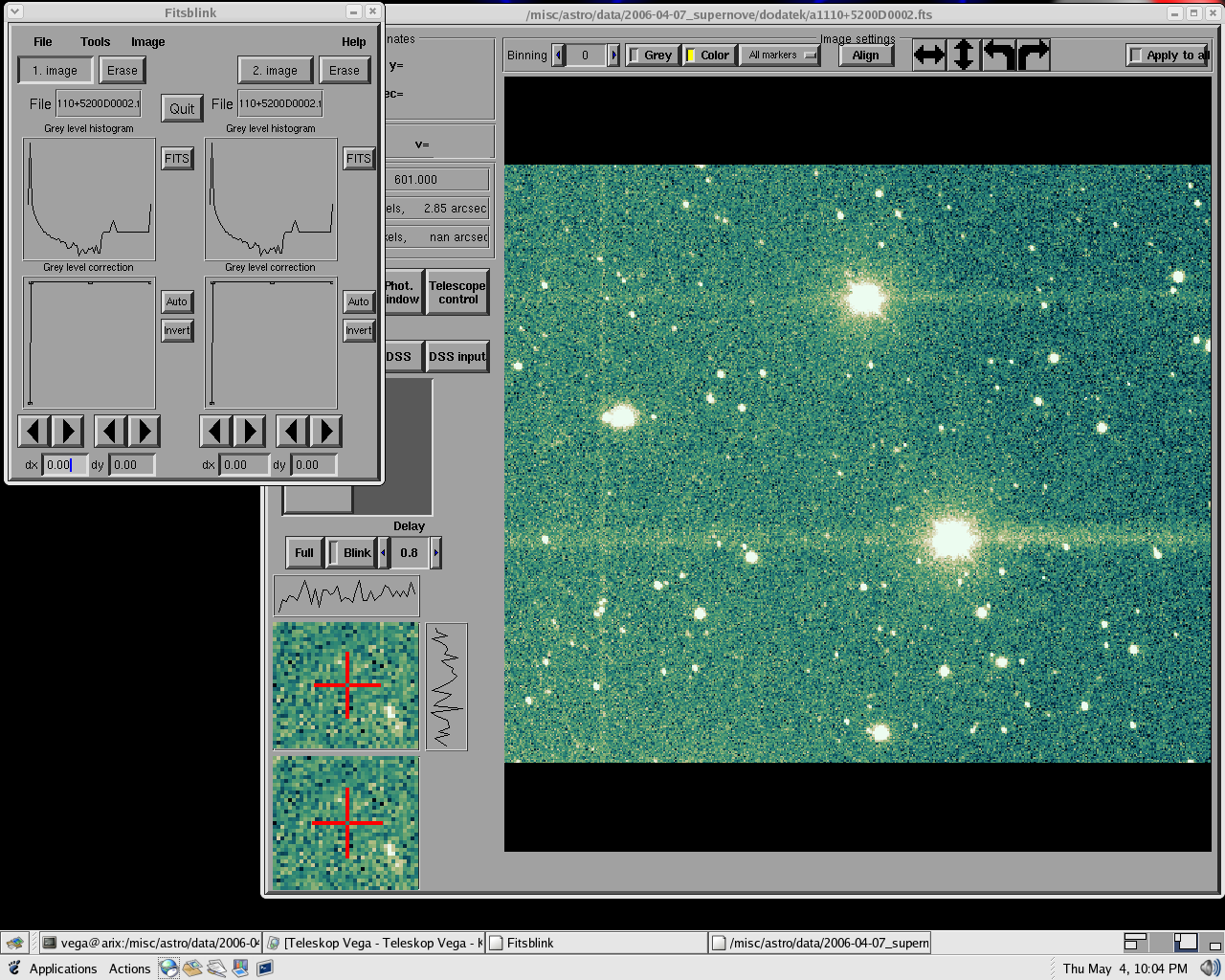Viewport: 1225px width, 980px height.
Task: Click second left arrow under image 1 correction
Action: click(x=110, y=432)
